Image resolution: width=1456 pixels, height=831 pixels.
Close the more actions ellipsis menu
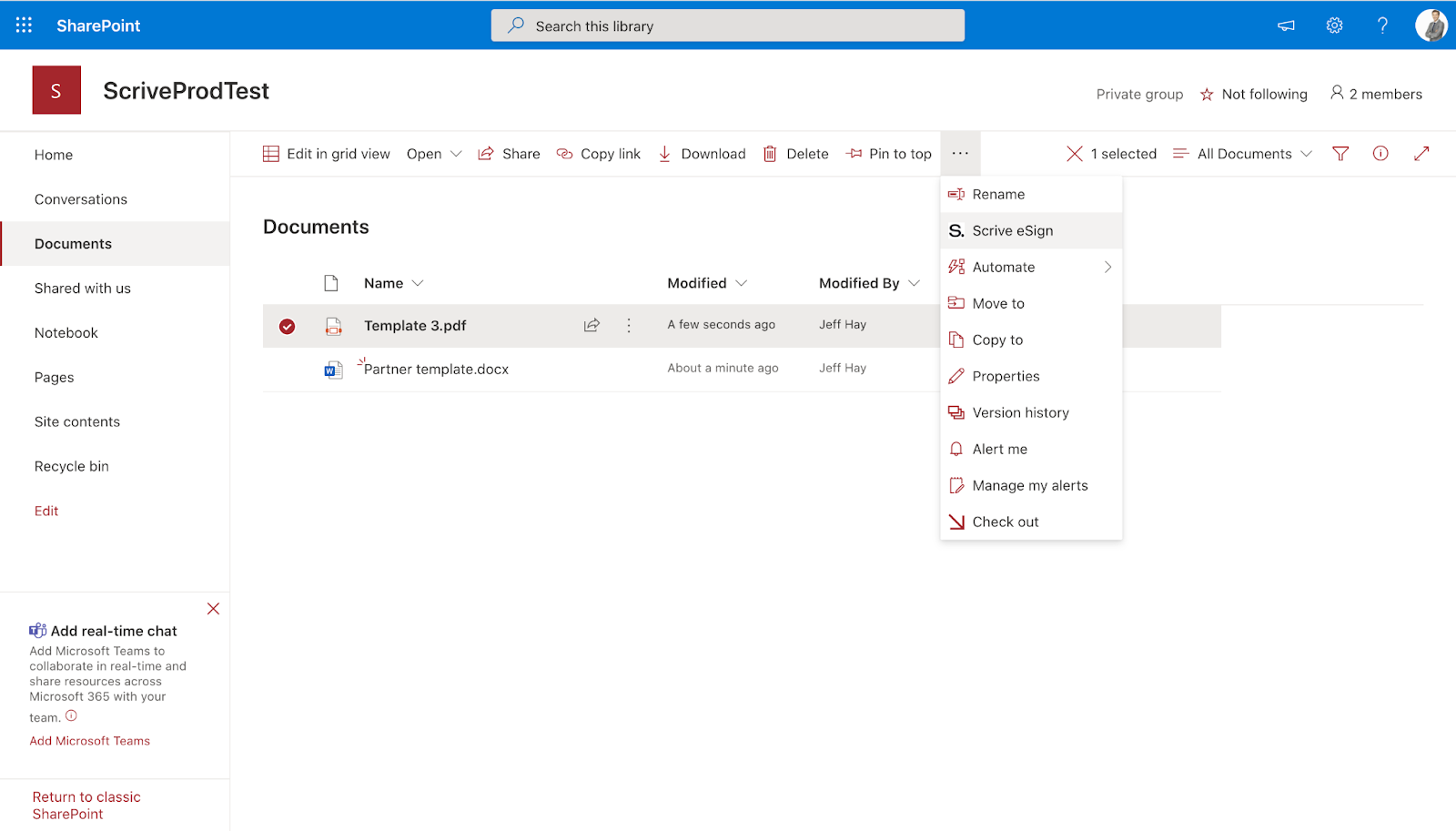(x=960, y=154)
